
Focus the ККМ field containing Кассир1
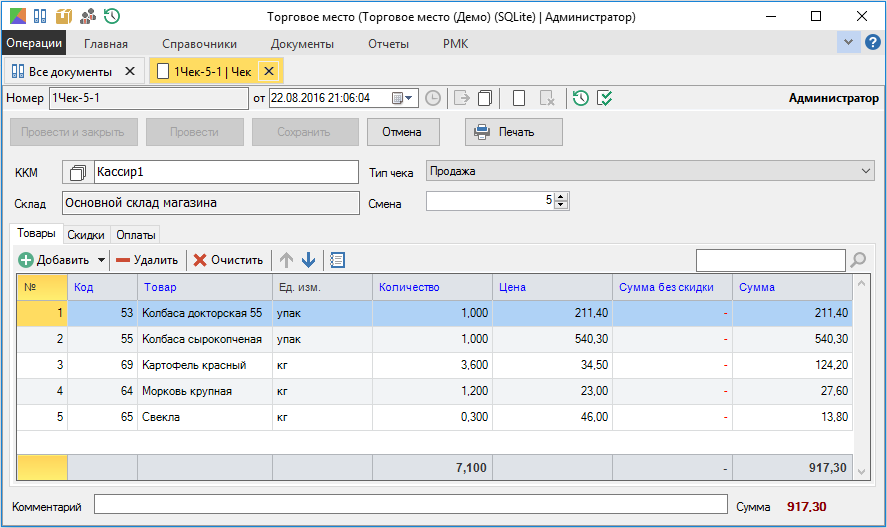pyautogui.click(x=226, y=172)
